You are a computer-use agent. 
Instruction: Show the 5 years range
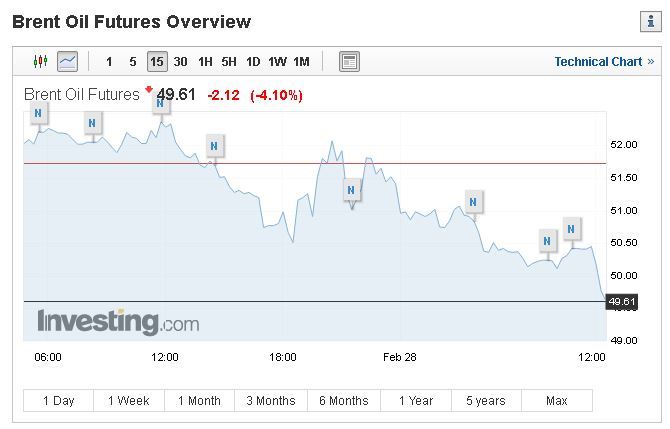point(486,401)
